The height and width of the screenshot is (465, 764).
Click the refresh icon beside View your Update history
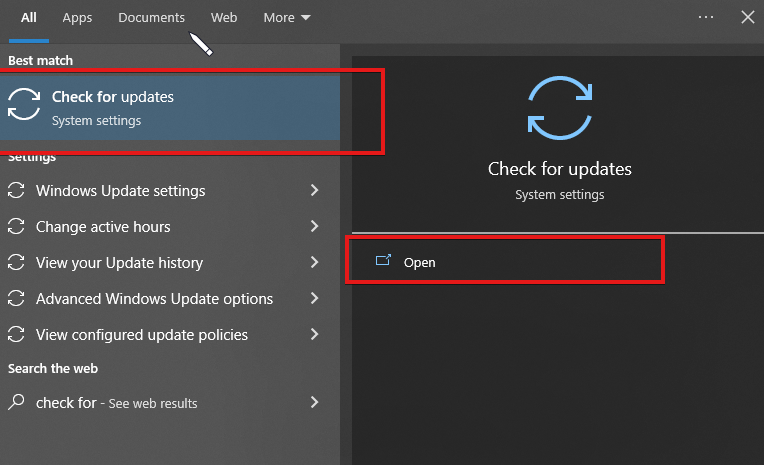pyautogui.click(x=16, y=263)
